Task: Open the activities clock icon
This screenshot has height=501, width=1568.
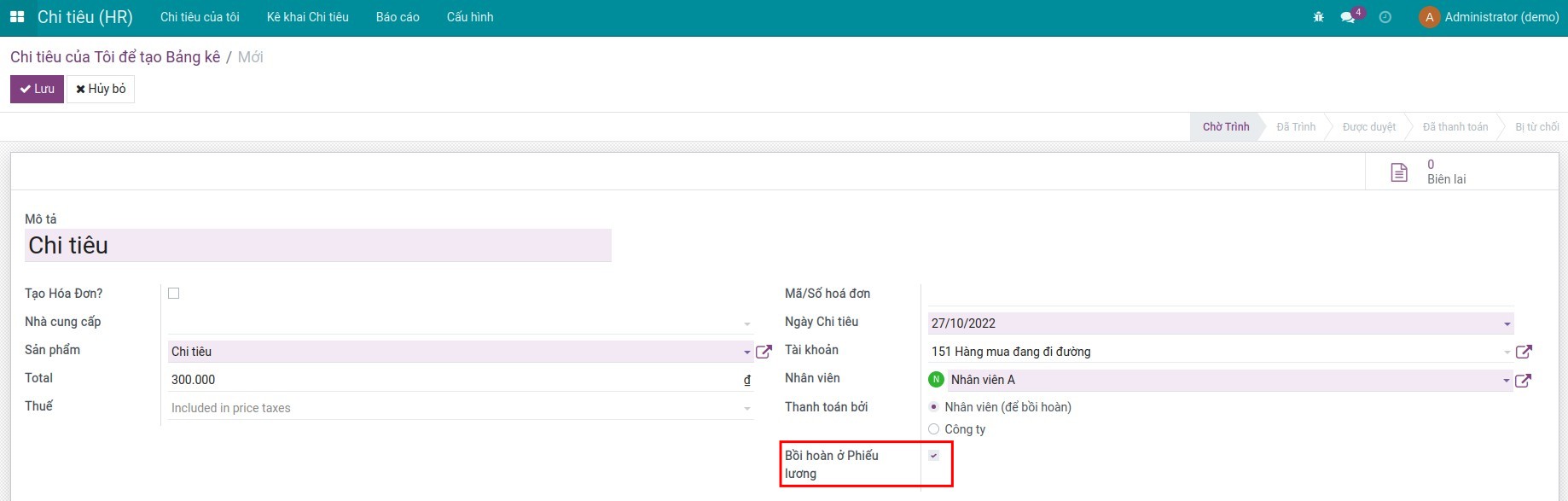Action: pyautogui.click(x=1385, y=17)
